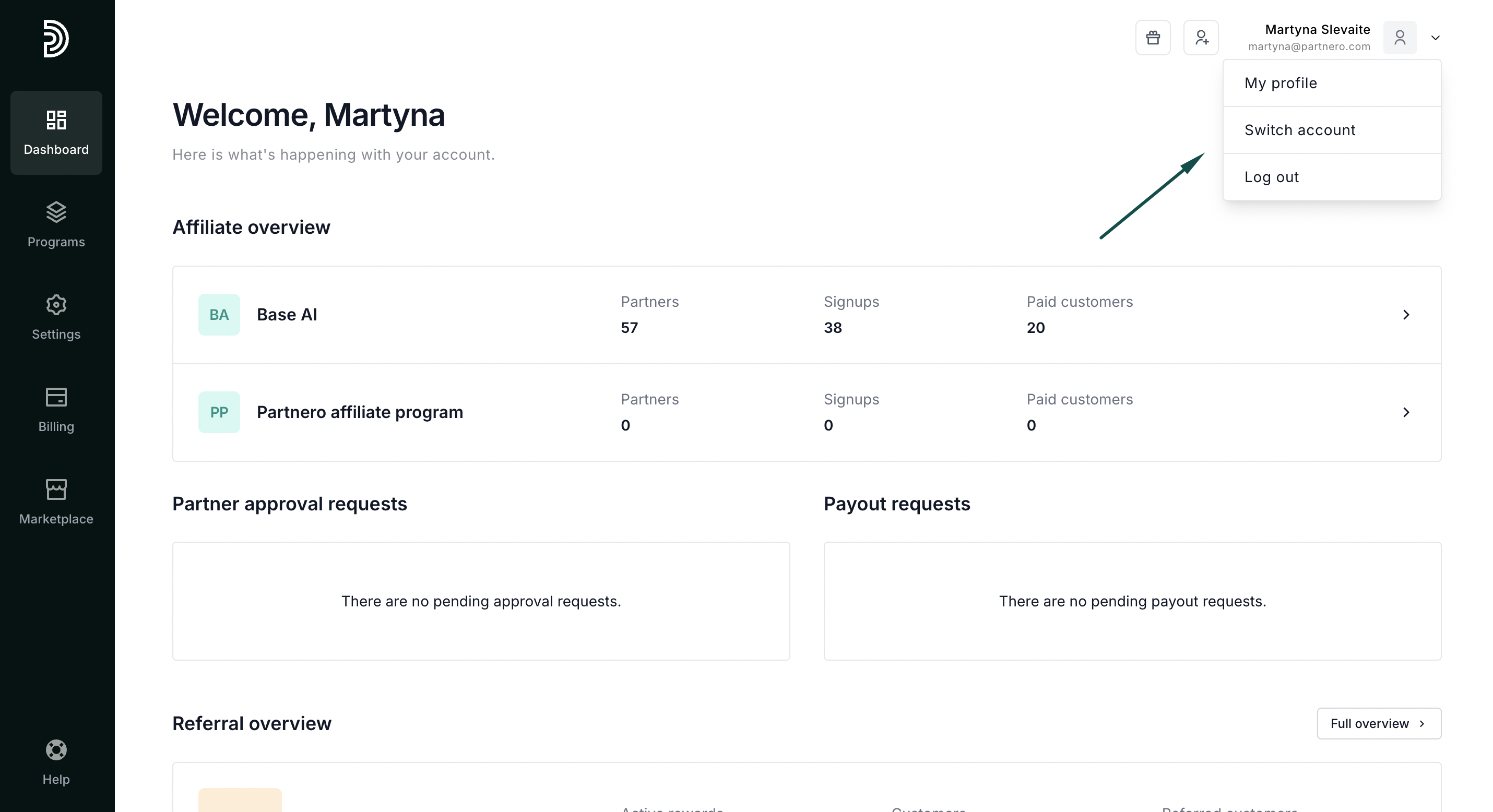
Task: Click the PP program badge
Action: pyautogui.click(x=219, y=412)
